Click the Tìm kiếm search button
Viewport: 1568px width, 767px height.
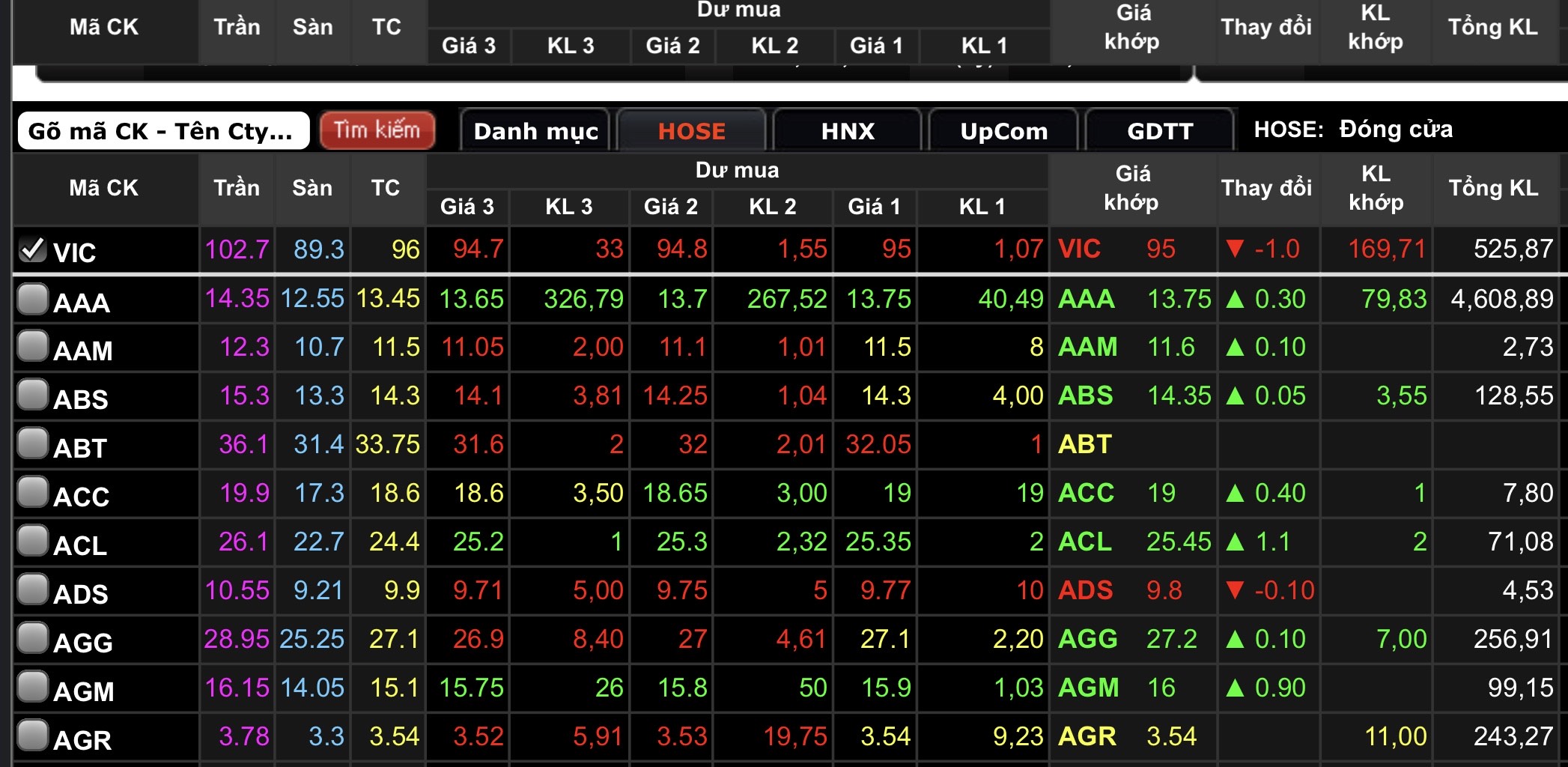[377, 130]
